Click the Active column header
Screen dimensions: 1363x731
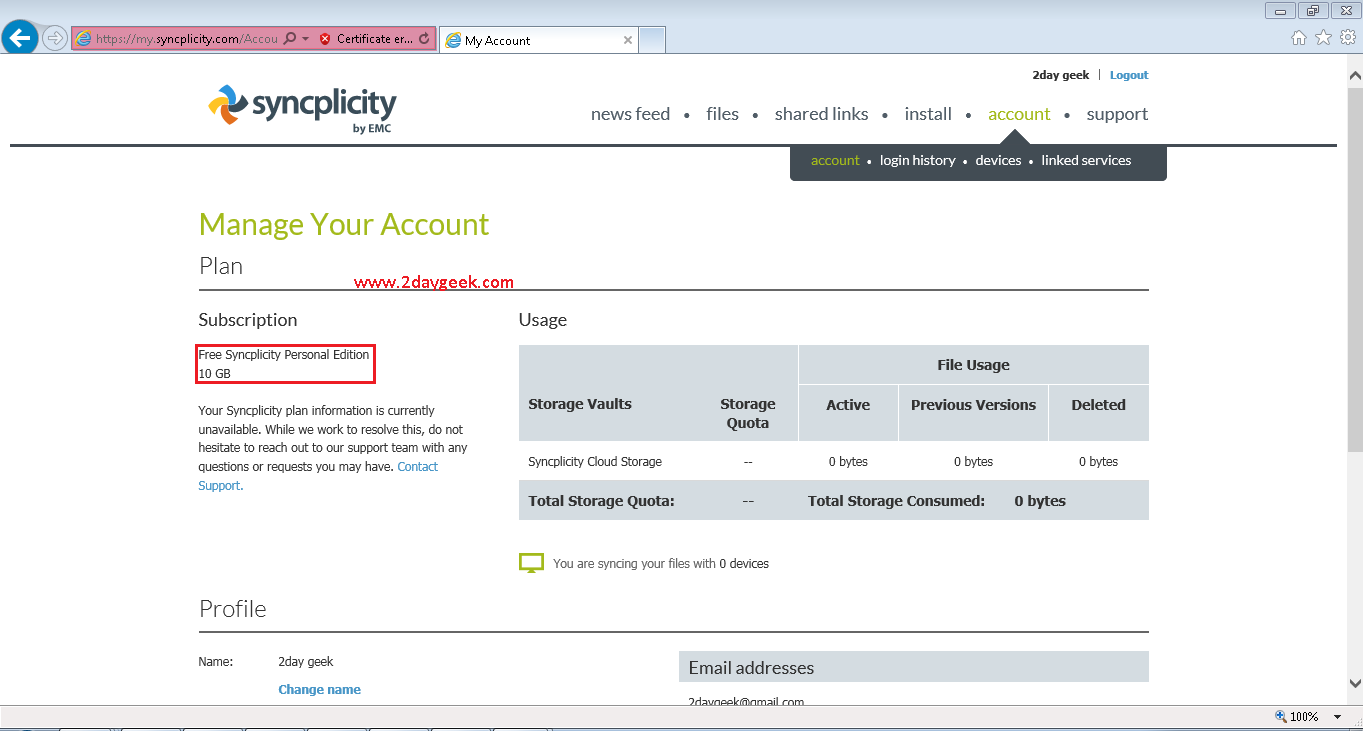[848, 405]
